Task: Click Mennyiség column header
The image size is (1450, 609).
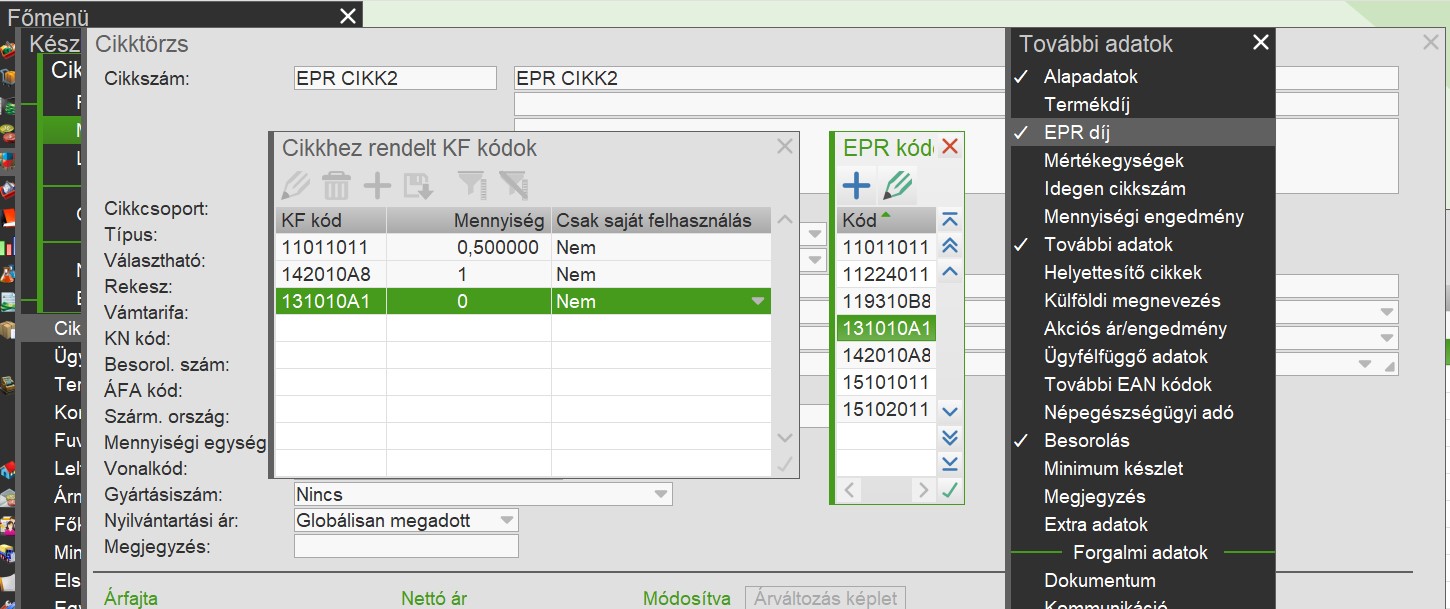Action: tap(469, 220)
